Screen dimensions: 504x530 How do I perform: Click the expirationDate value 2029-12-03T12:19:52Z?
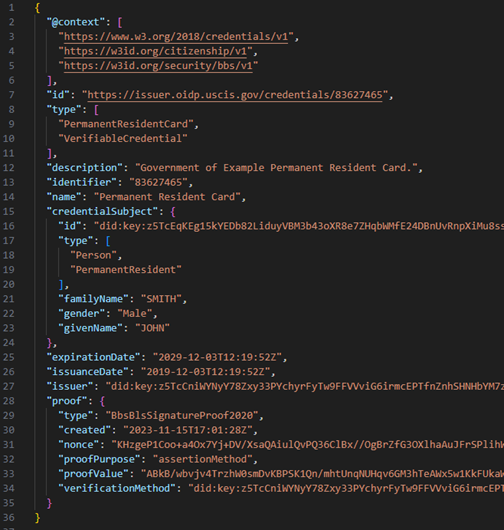click(217, 357)
